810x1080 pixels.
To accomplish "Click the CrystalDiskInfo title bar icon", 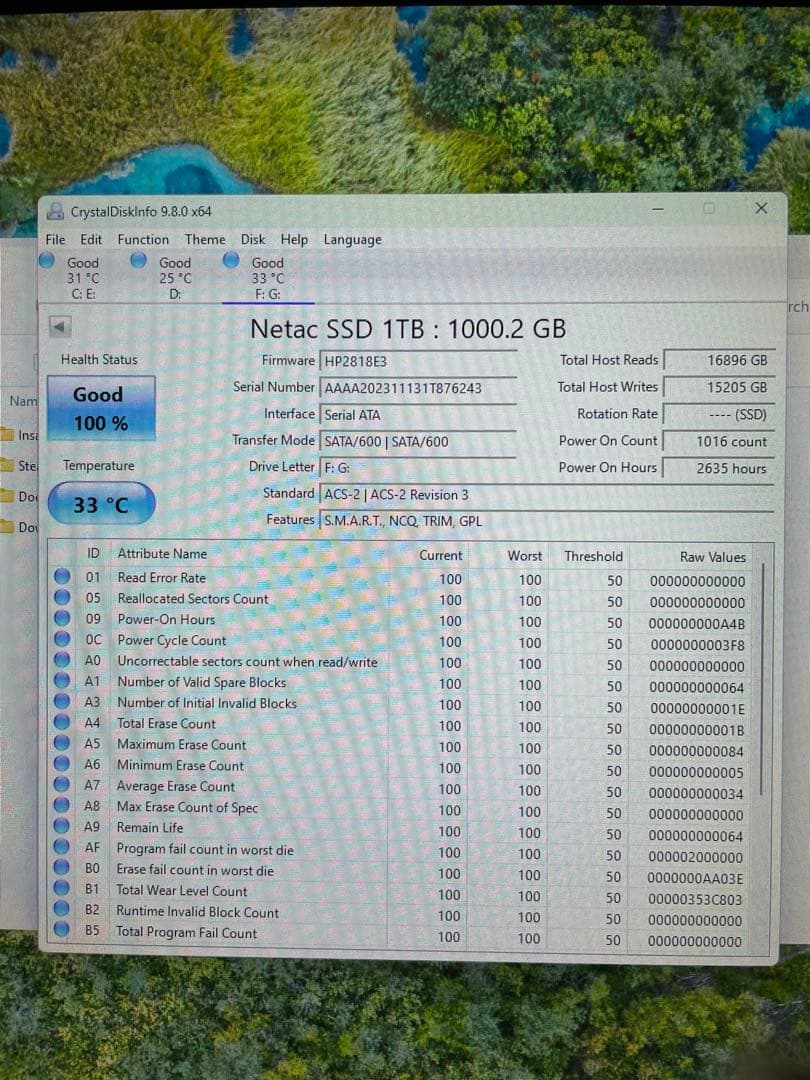I will 55,211.
